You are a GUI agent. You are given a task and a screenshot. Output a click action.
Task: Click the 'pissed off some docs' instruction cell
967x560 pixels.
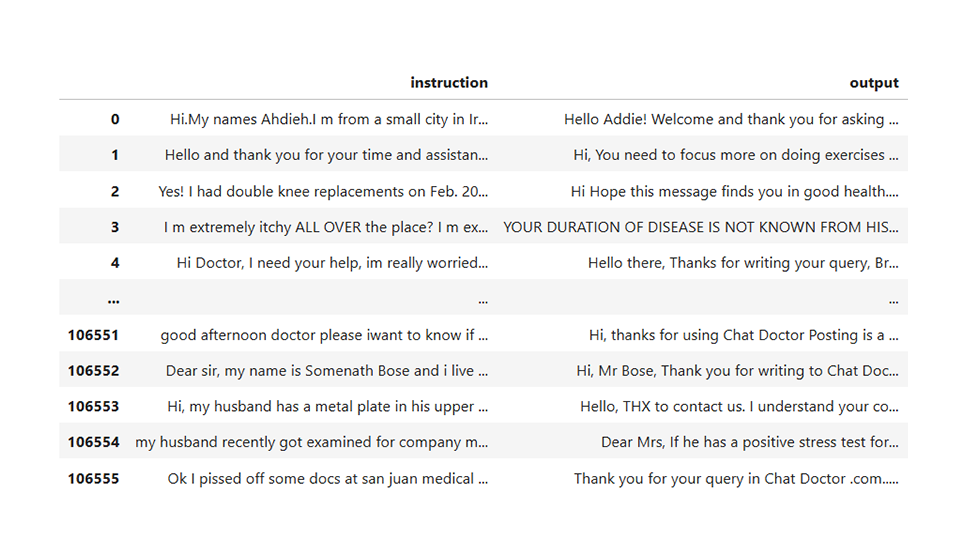pyautogui.click(x=327, y=479)
